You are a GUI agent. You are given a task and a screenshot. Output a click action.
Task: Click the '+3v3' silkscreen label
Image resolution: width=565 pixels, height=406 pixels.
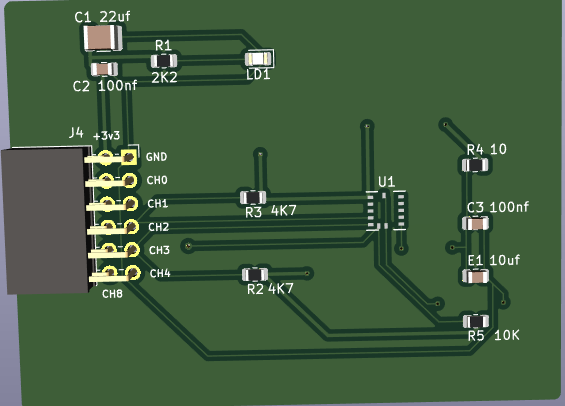pyautogui.click(x=106, y=136)
